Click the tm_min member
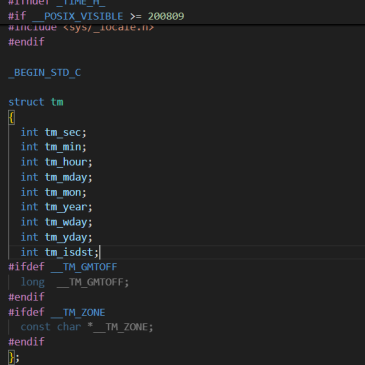Screen dimensions: 365x365 coord(63,147)
